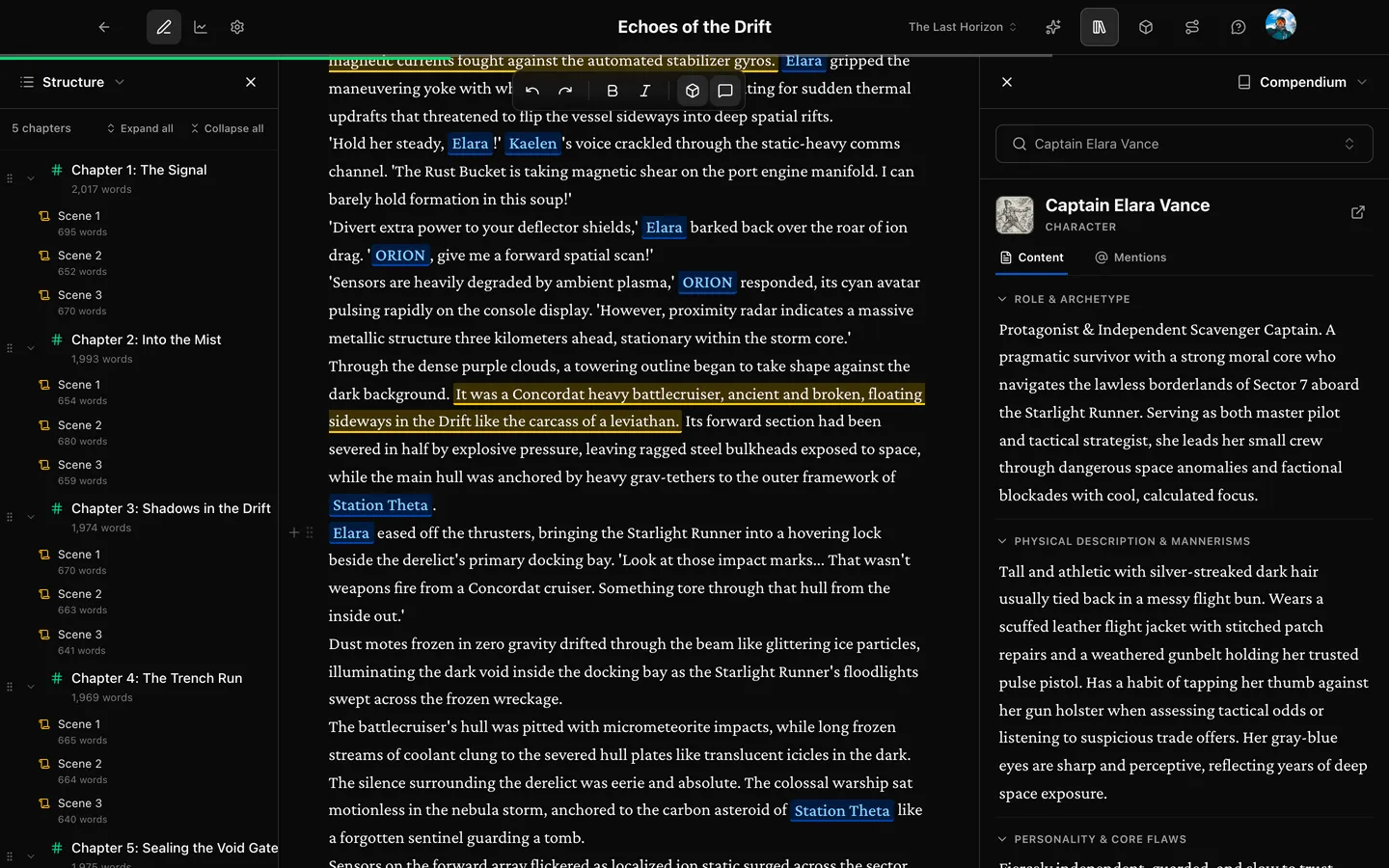This screenshot has height=868, width=1389.
Task: Switch to the Mentions tab
Action: point(1130,258)
